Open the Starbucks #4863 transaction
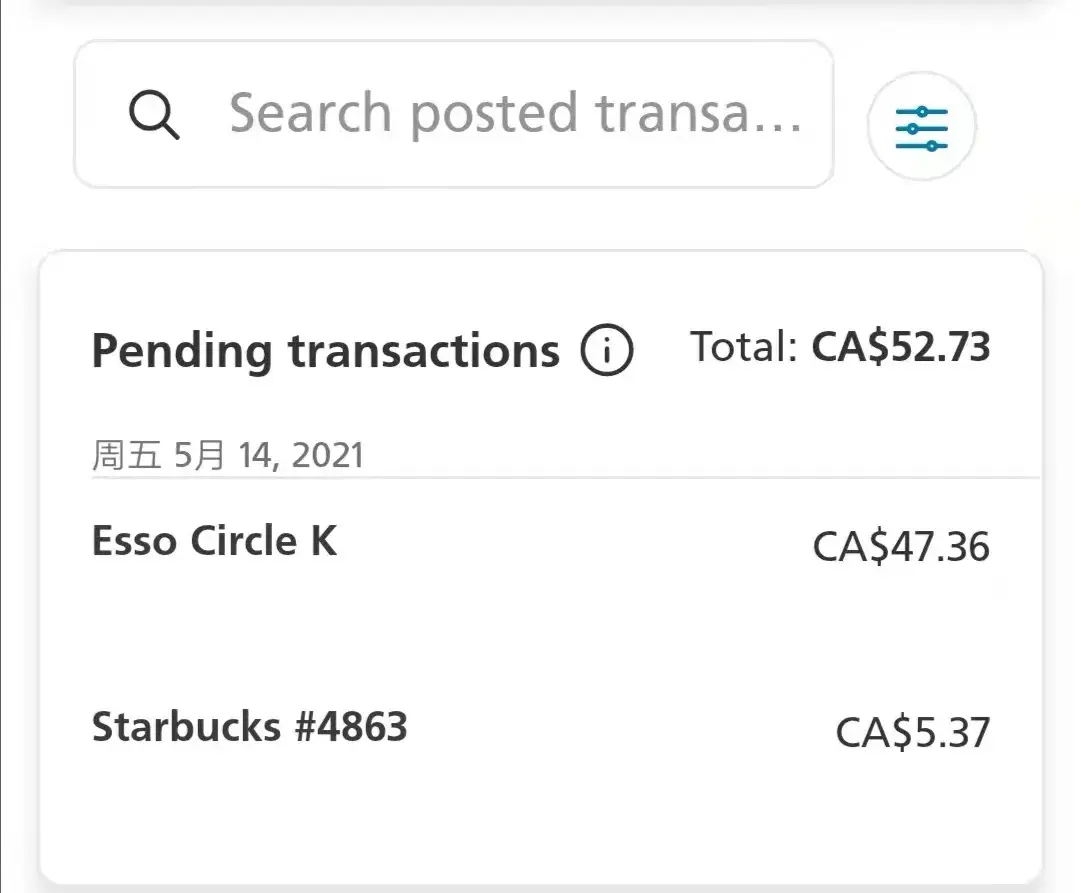Screen dimensions: 1080x893 click(250, 727)
